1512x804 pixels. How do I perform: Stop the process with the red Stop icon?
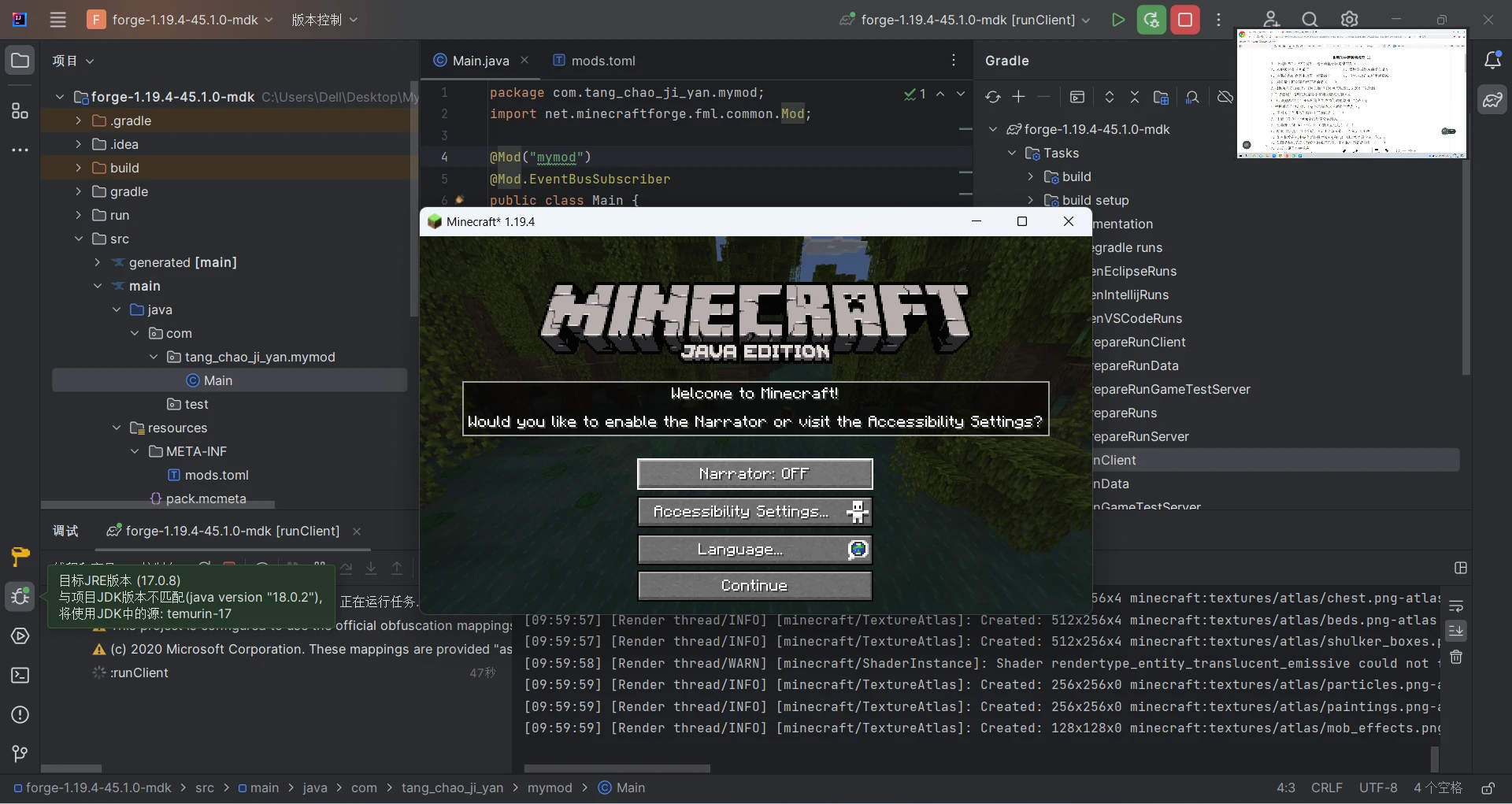1185,20
